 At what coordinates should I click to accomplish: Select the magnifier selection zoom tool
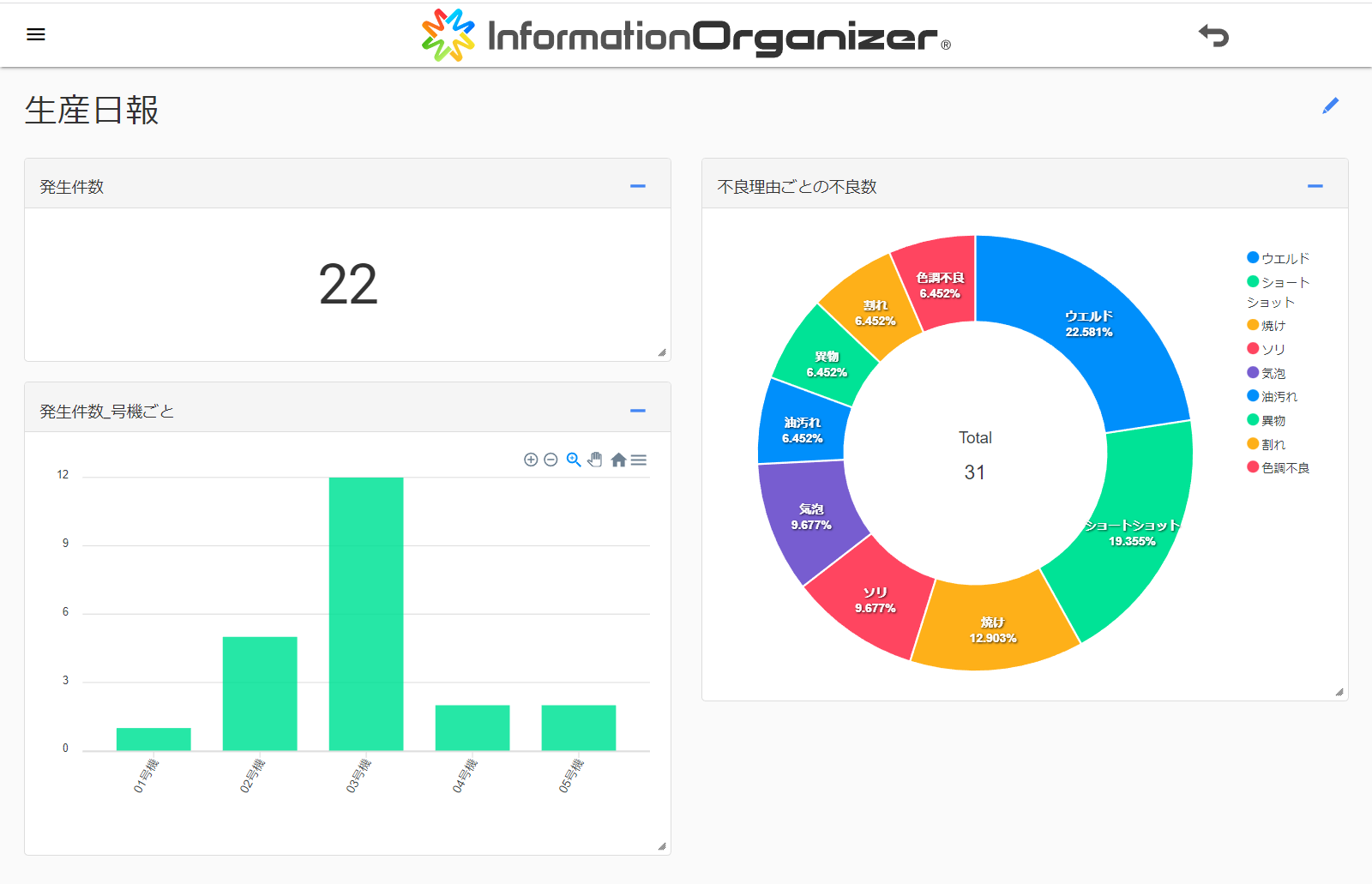(x=574, y=460)
